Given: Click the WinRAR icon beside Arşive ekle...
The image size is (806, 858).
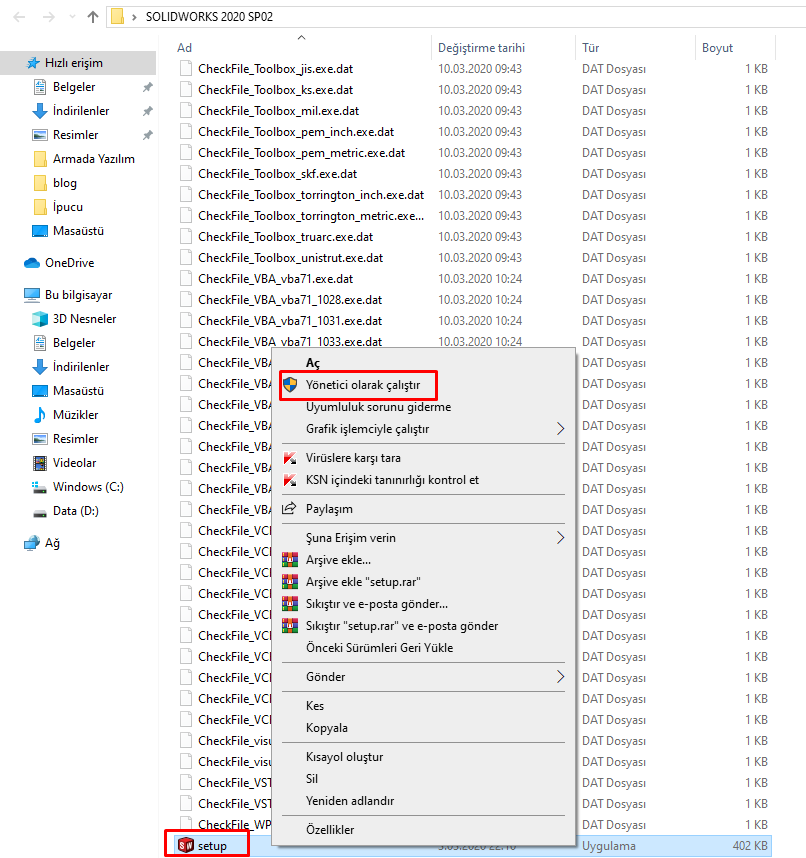Looking at the screenshot, I should click(290, 560).
